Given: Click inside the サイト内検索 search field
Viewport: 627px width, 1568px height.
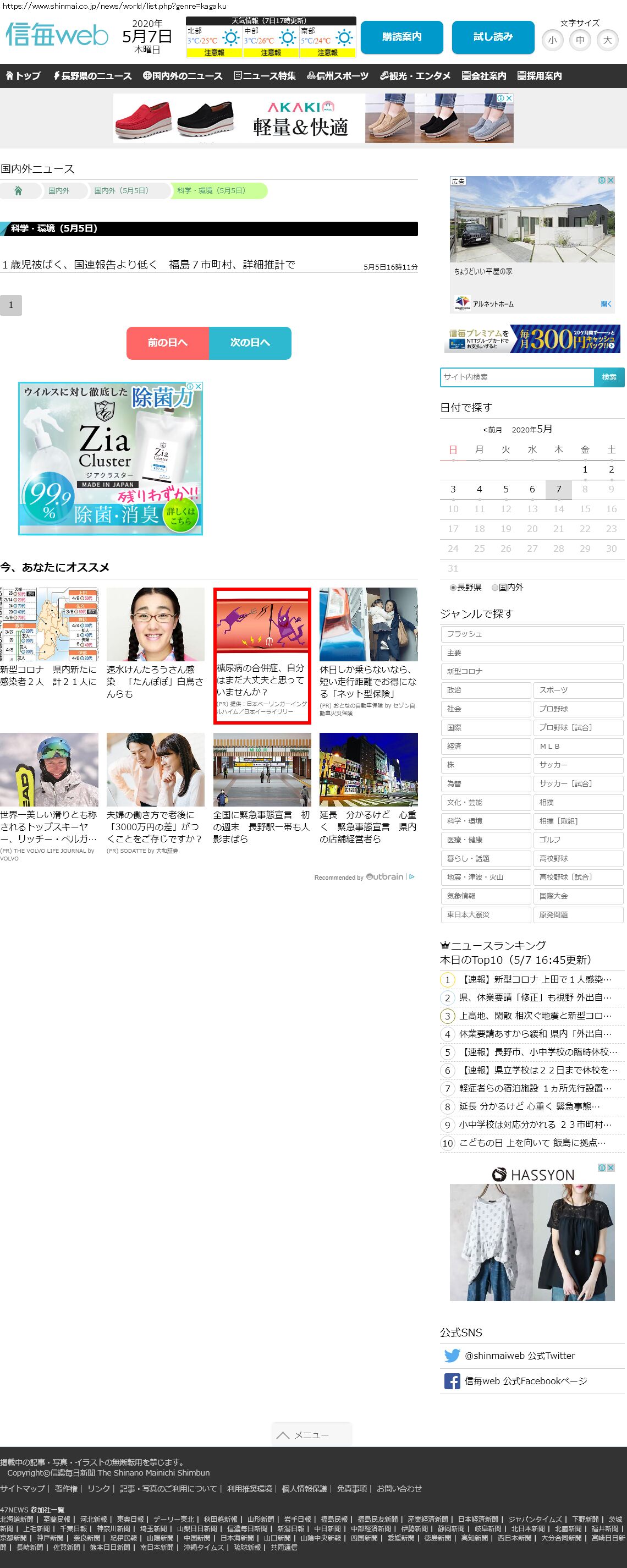Looking at the screenshot, I should (x=517, y=377).
